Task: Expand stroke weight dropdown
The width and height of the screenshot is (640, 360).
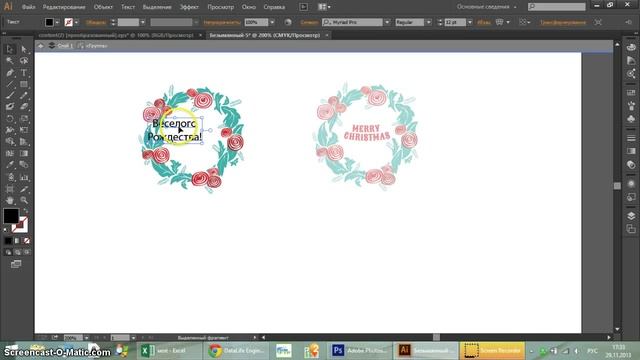Action: (142, 22)
